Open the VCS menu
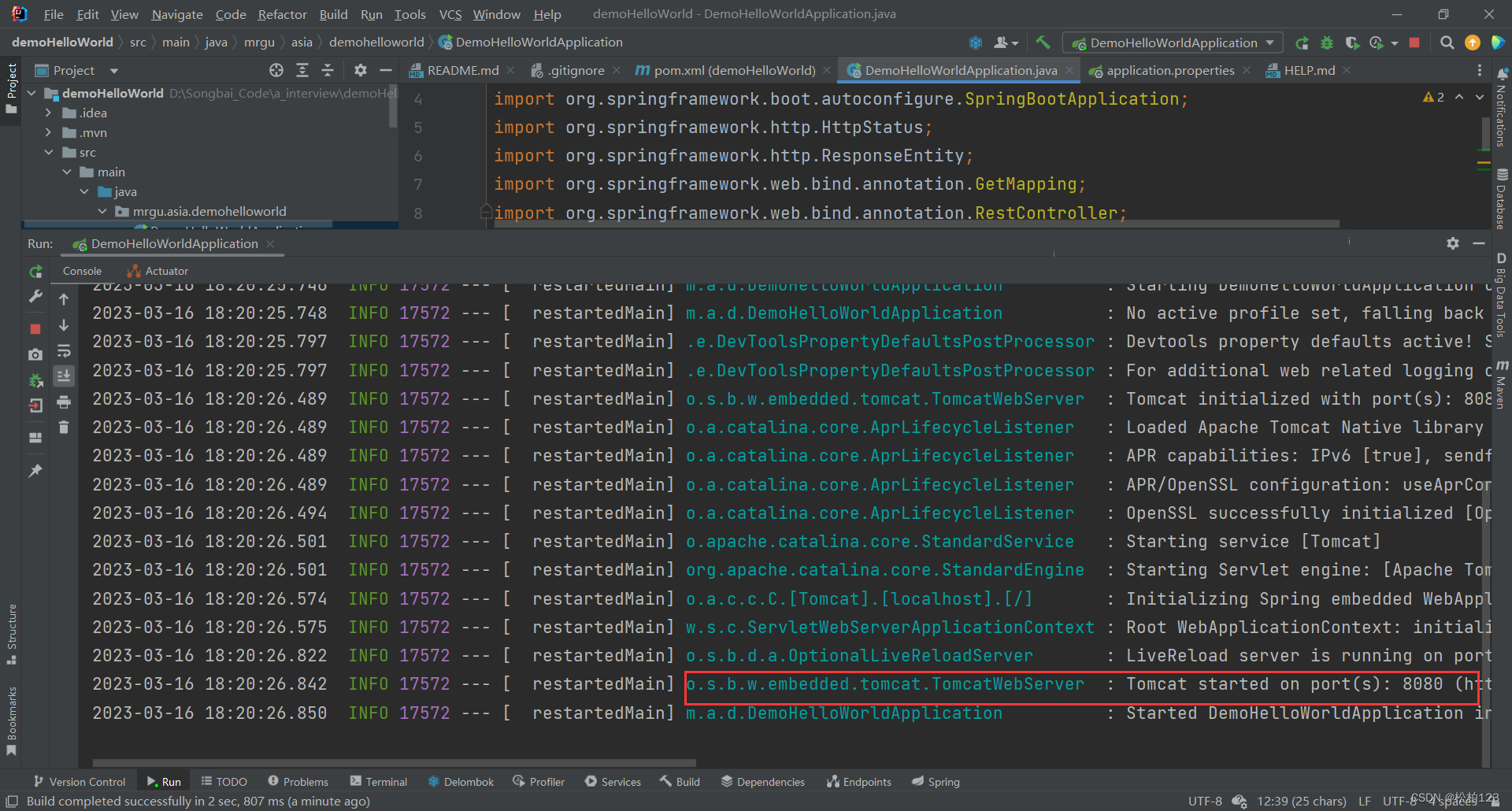Image resolution: width=1512 pixels, height=811 pixels. [x=450, y=14]
